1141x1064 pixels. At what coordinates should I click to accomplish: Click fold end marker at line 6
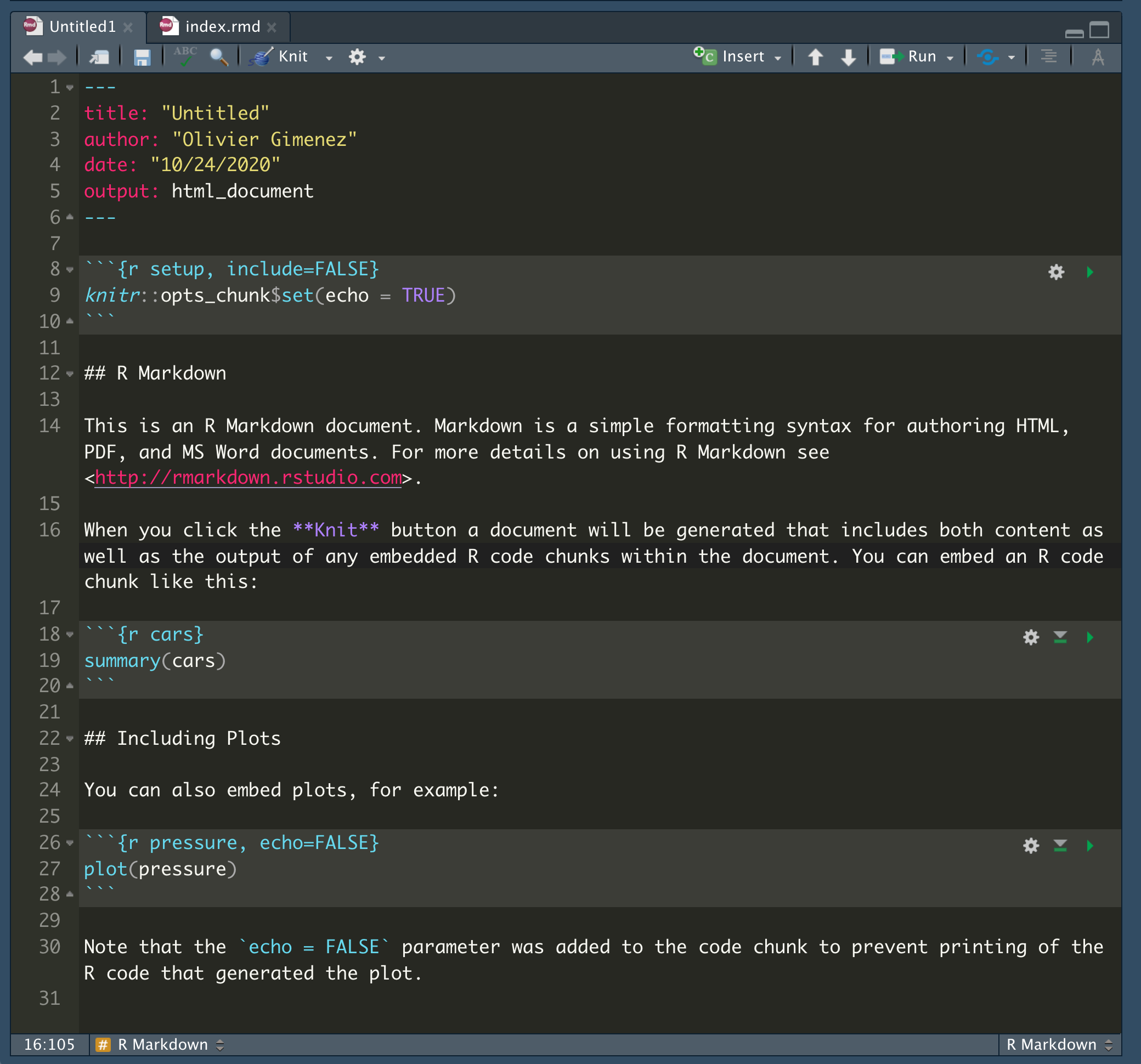point(70,217)
